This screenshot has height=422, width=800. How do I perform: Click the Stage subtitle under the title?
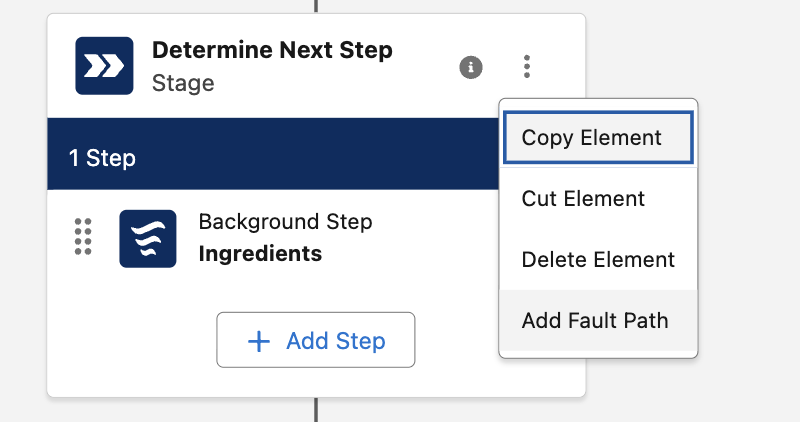pos(183,83)
